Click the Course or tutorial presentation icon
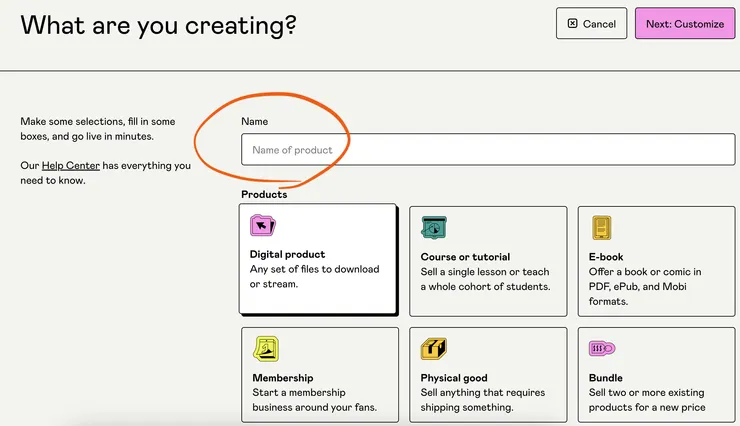This screenshot has height=426, width=740. tap(434, 227)
